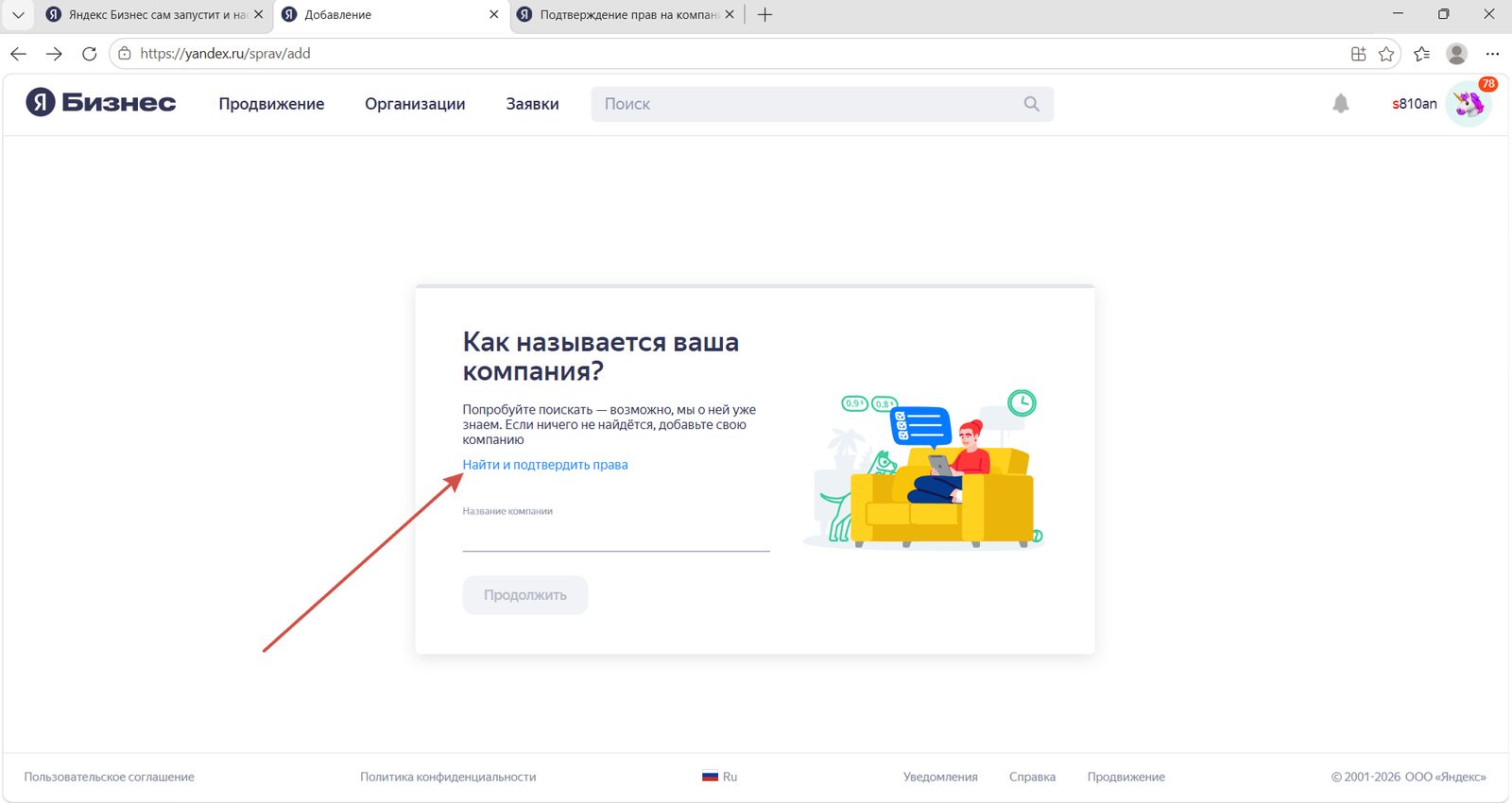Restore down the browser window
The height and width of the screenshot is (803, 1512).
[1443, 14]
